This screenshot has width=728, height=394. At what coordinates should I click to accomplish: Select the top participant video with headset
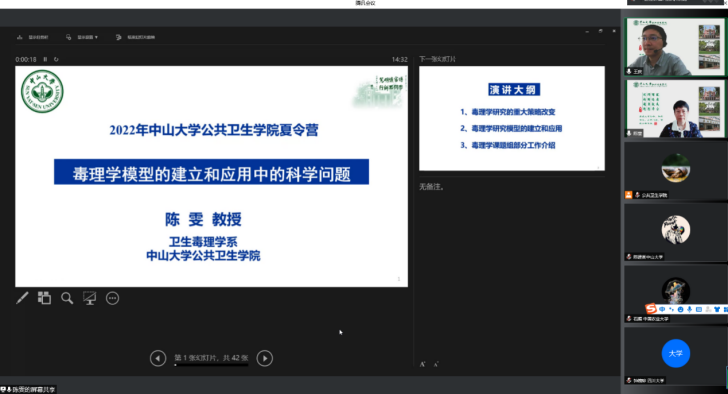[675, 46]
